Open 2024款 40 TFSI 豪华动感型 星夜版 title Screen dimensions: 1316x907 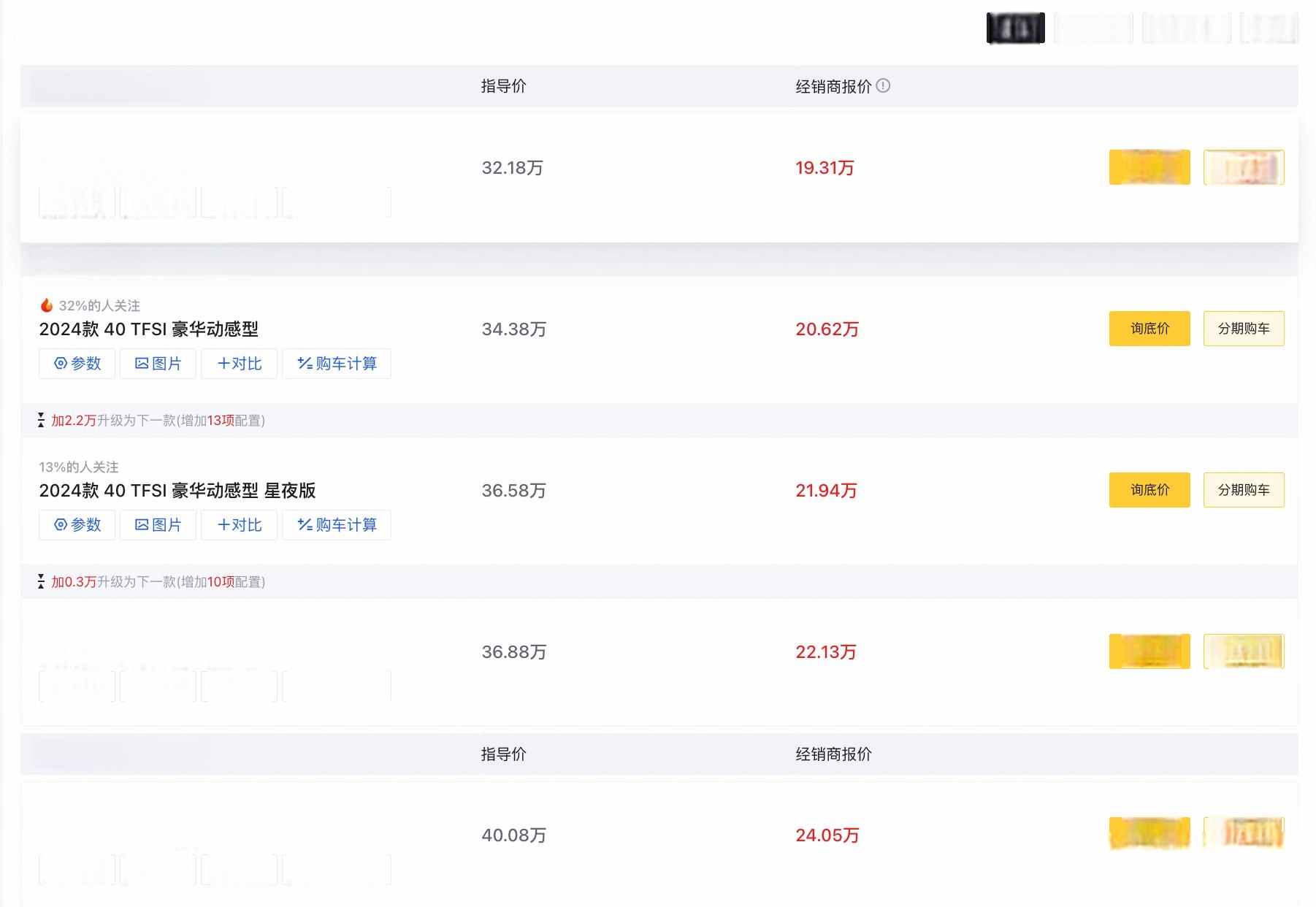177,491
